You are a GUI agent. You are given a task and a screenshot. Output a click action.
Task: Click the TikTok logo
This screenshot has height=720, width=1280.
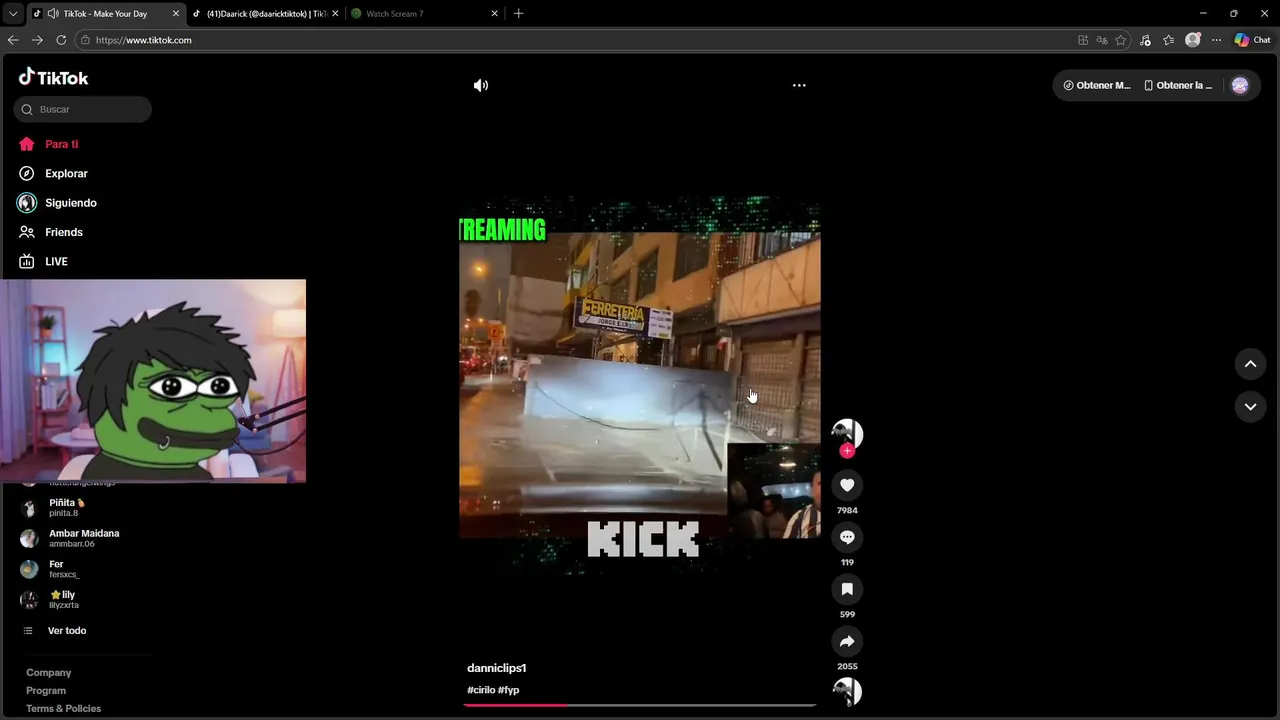(x=53, y=77)
